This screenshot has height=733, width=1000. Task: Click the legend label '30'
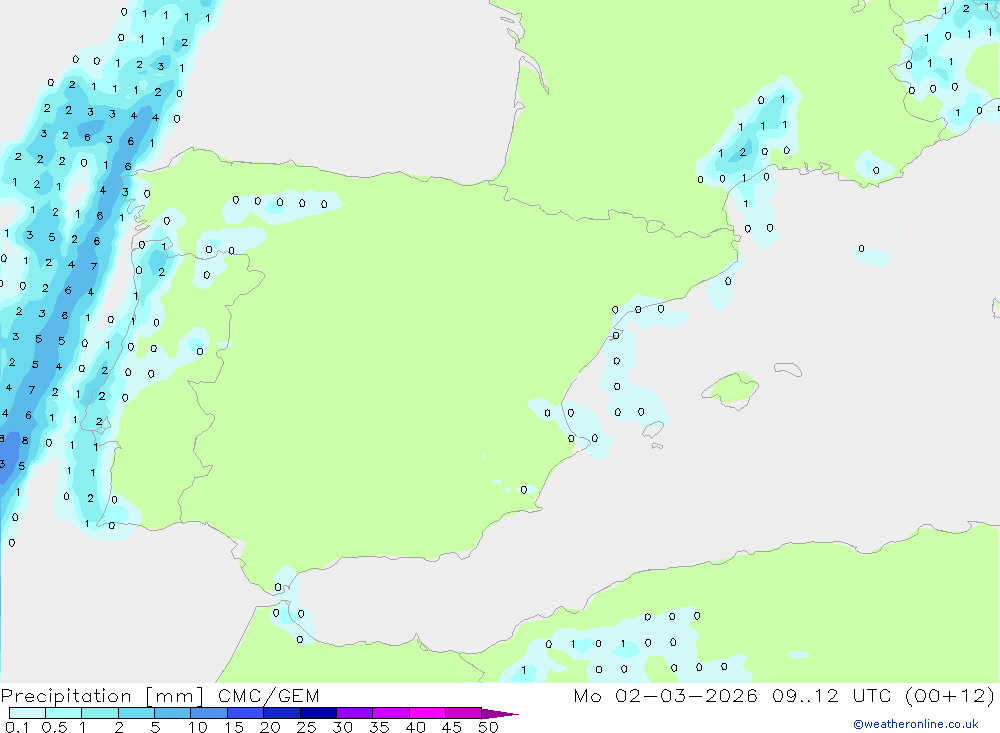point(342,727)
